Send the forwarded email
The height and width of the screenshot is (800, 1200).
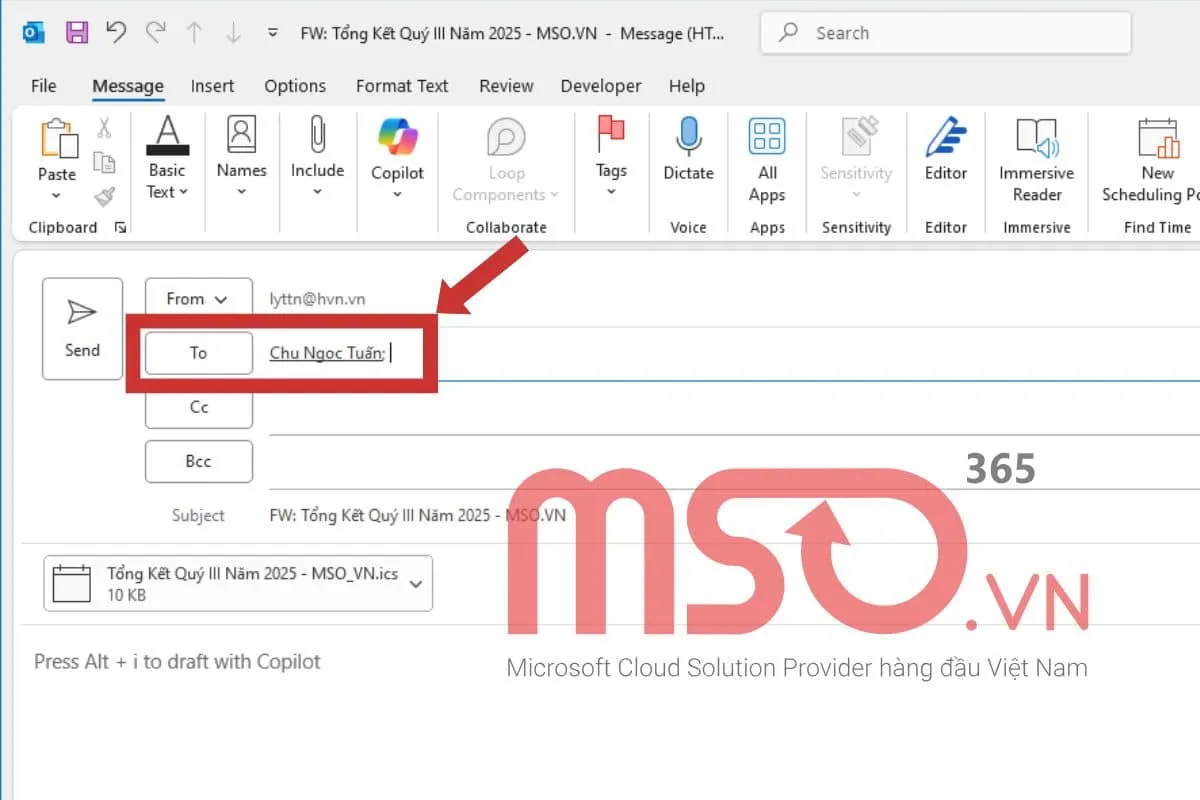click(82, 329)
